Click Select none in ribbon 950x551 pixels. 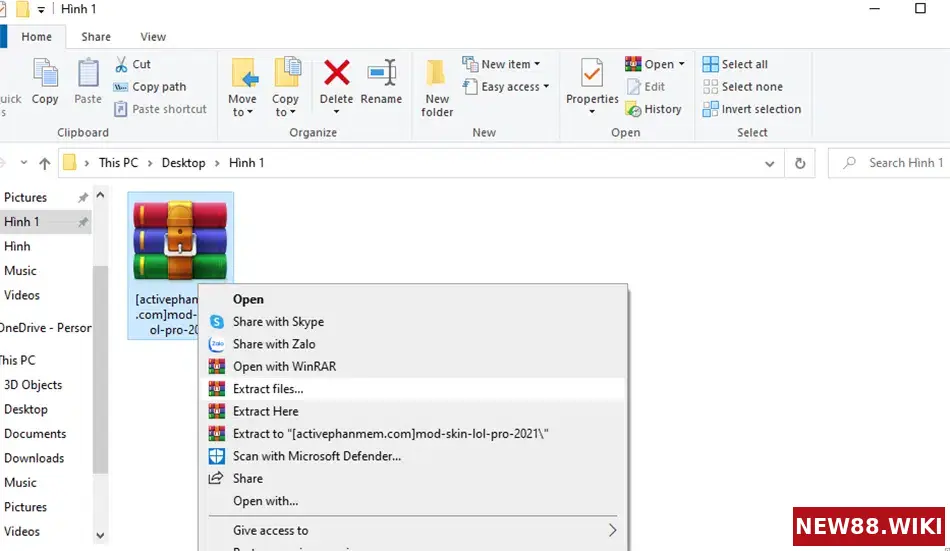pyautogui.click(x=742, y=87)
